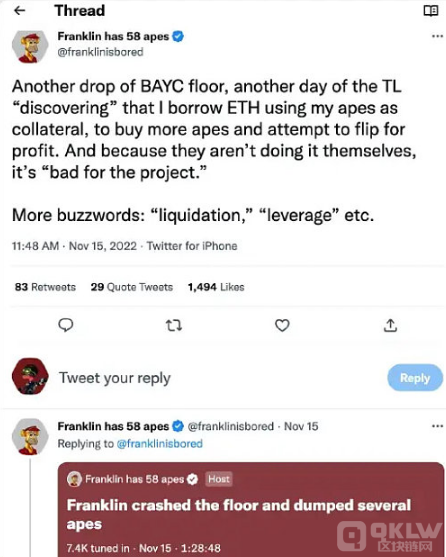View the 1,494 Likes list

[x=216, y=287]
